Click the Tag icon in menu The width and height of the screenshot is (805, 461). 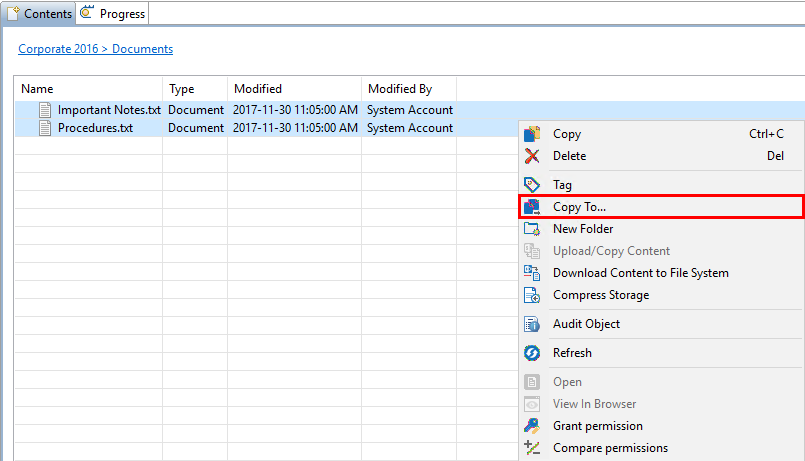[x=532, y=185]
